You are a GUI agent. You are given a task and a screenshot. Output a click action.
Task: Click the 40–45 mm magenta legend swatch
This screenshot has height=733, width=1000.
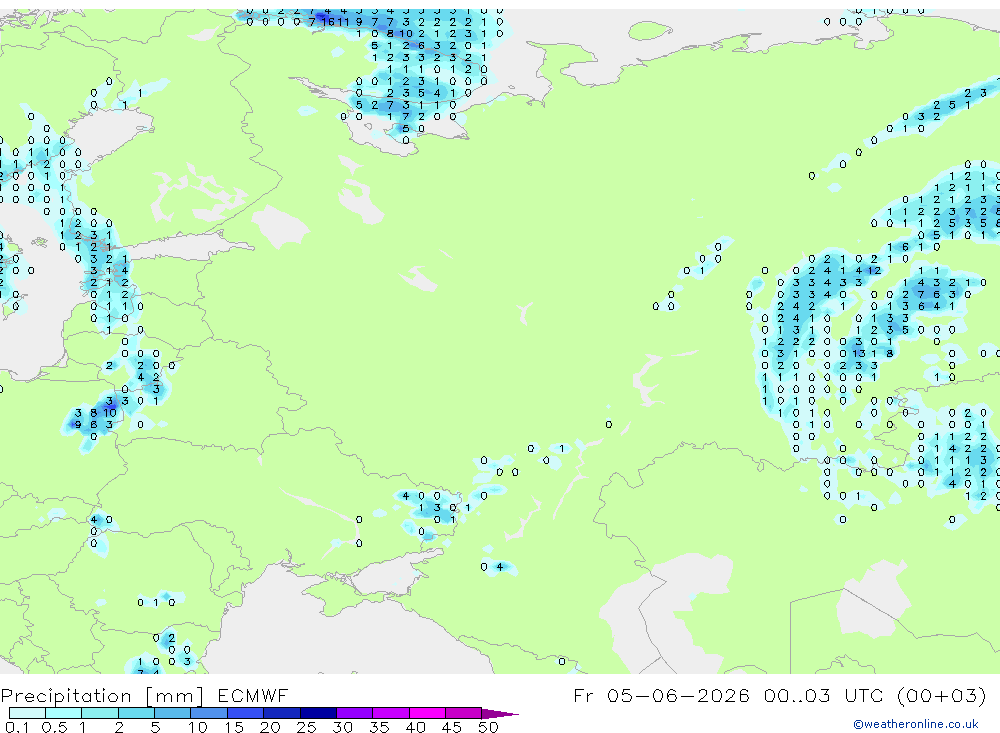tap(427, 713)
